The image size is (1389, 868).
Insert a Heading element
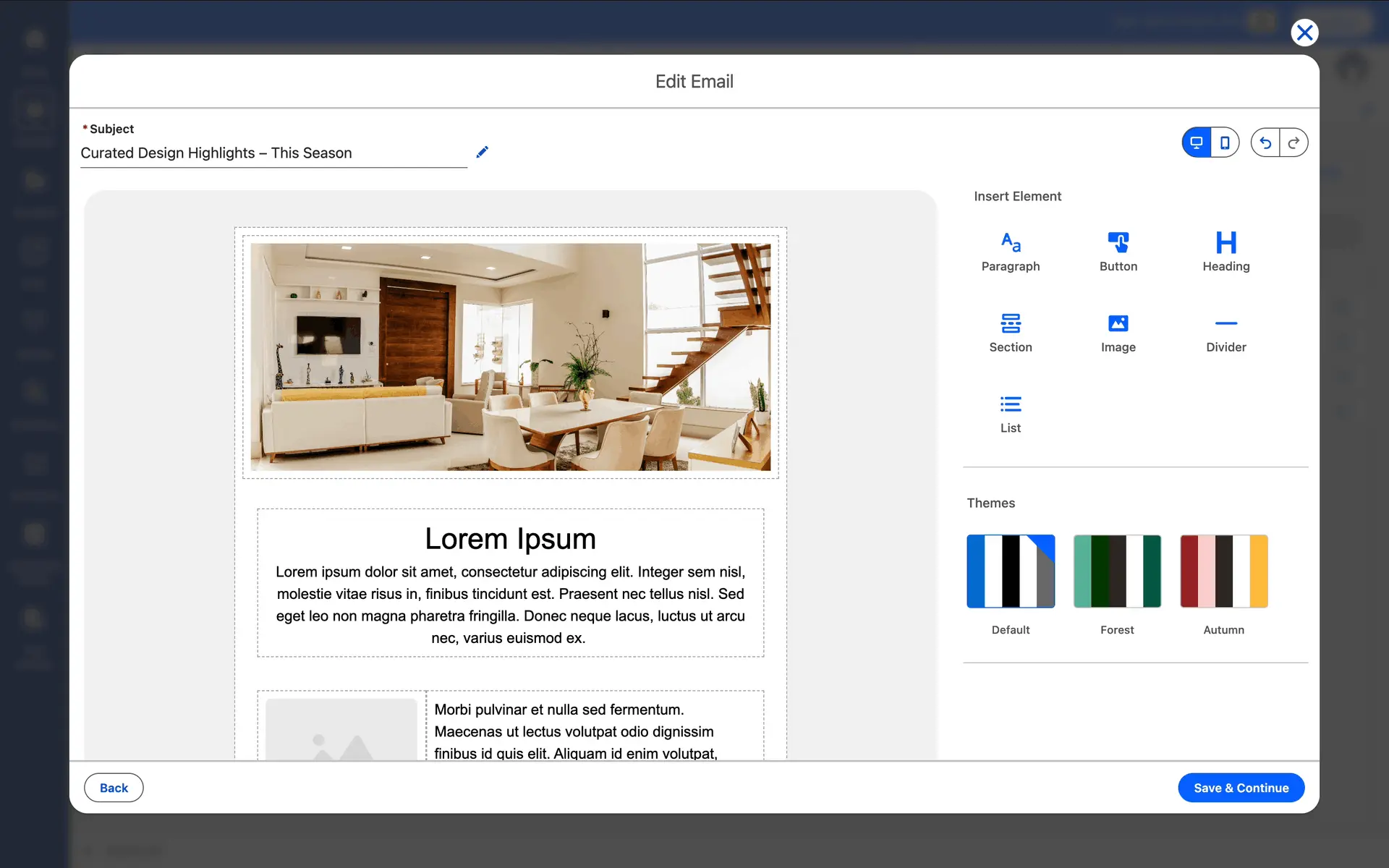coord(1226,251)
